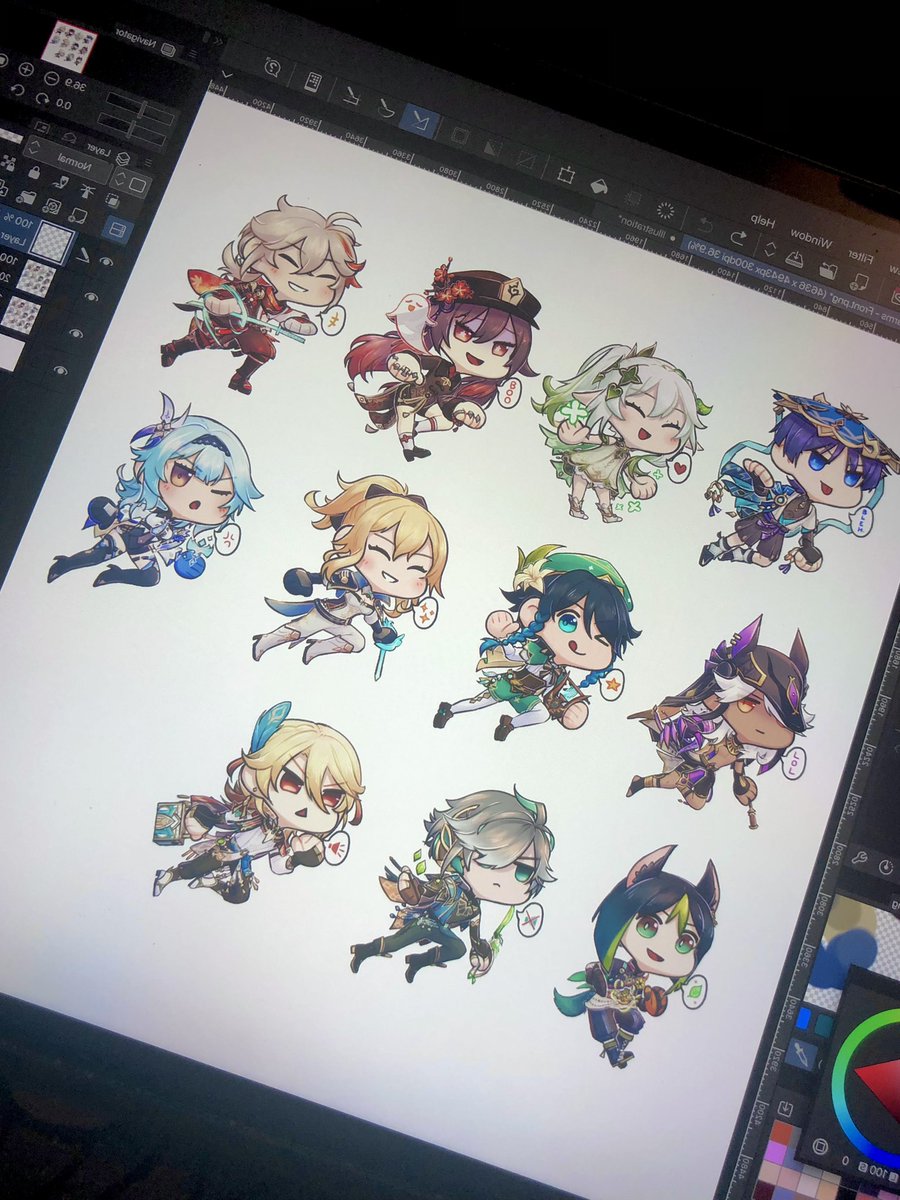Click the wrench settings icon near the color mixing panel
The height and width of the screenshot is (1200, 900).
point(858,855)
